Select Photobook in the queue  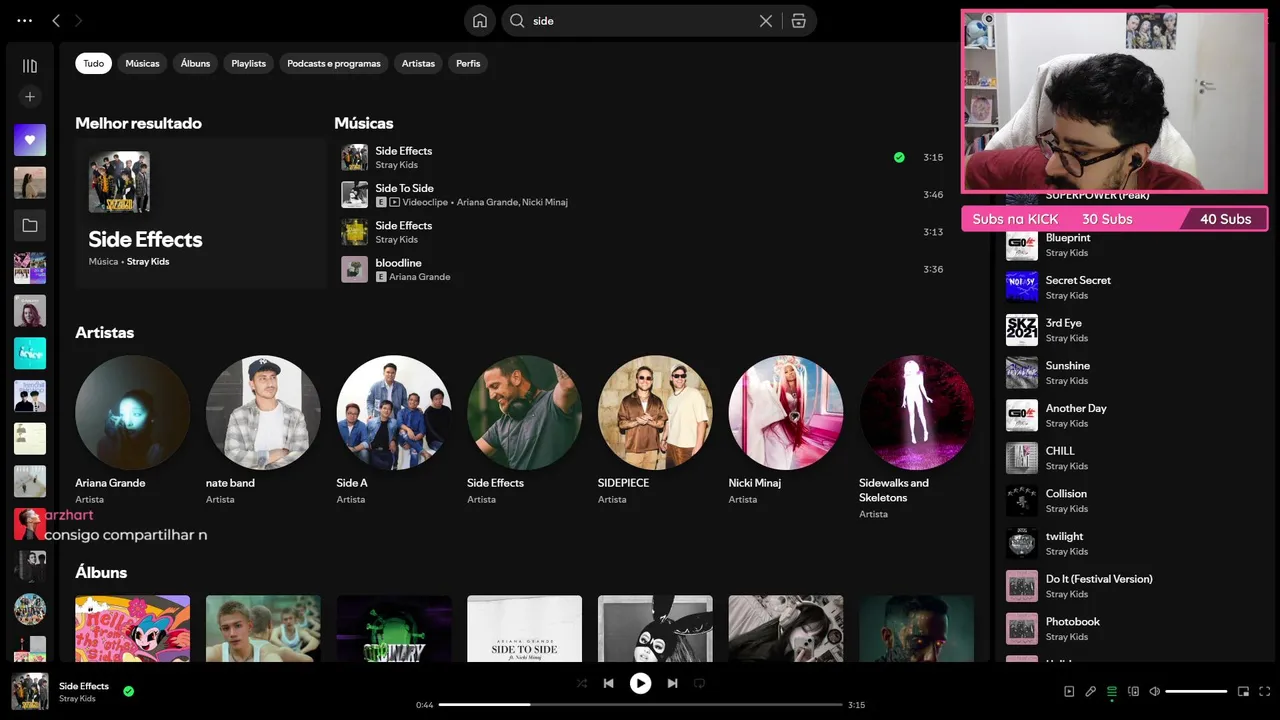point(1134,629)
